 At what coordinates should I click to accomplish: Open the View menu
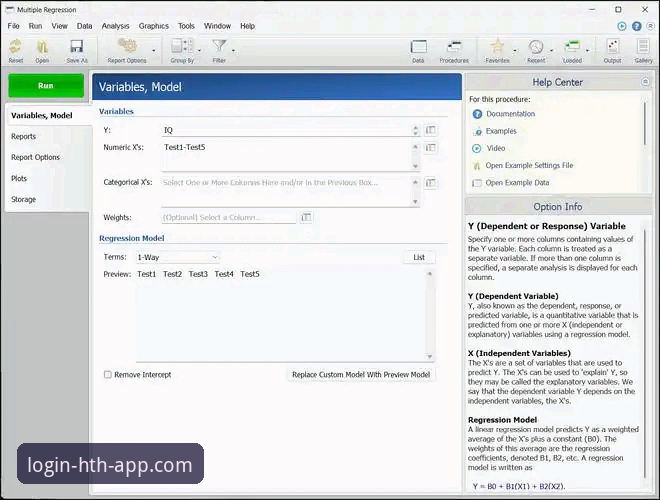point(59,26)
